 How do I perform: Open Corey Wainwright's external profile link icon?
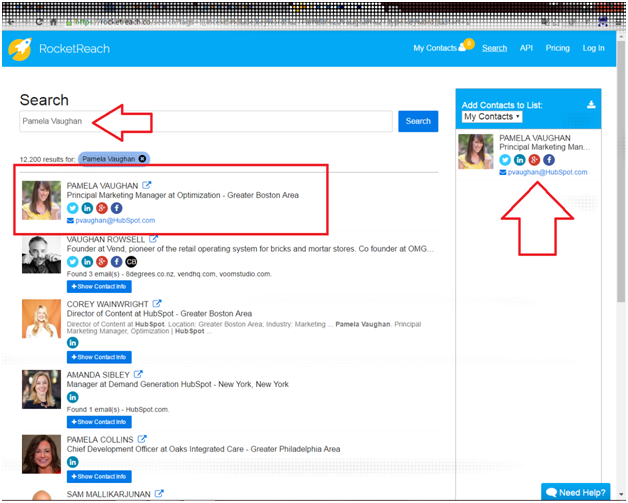pyautogui.click(x=157, y=304)
